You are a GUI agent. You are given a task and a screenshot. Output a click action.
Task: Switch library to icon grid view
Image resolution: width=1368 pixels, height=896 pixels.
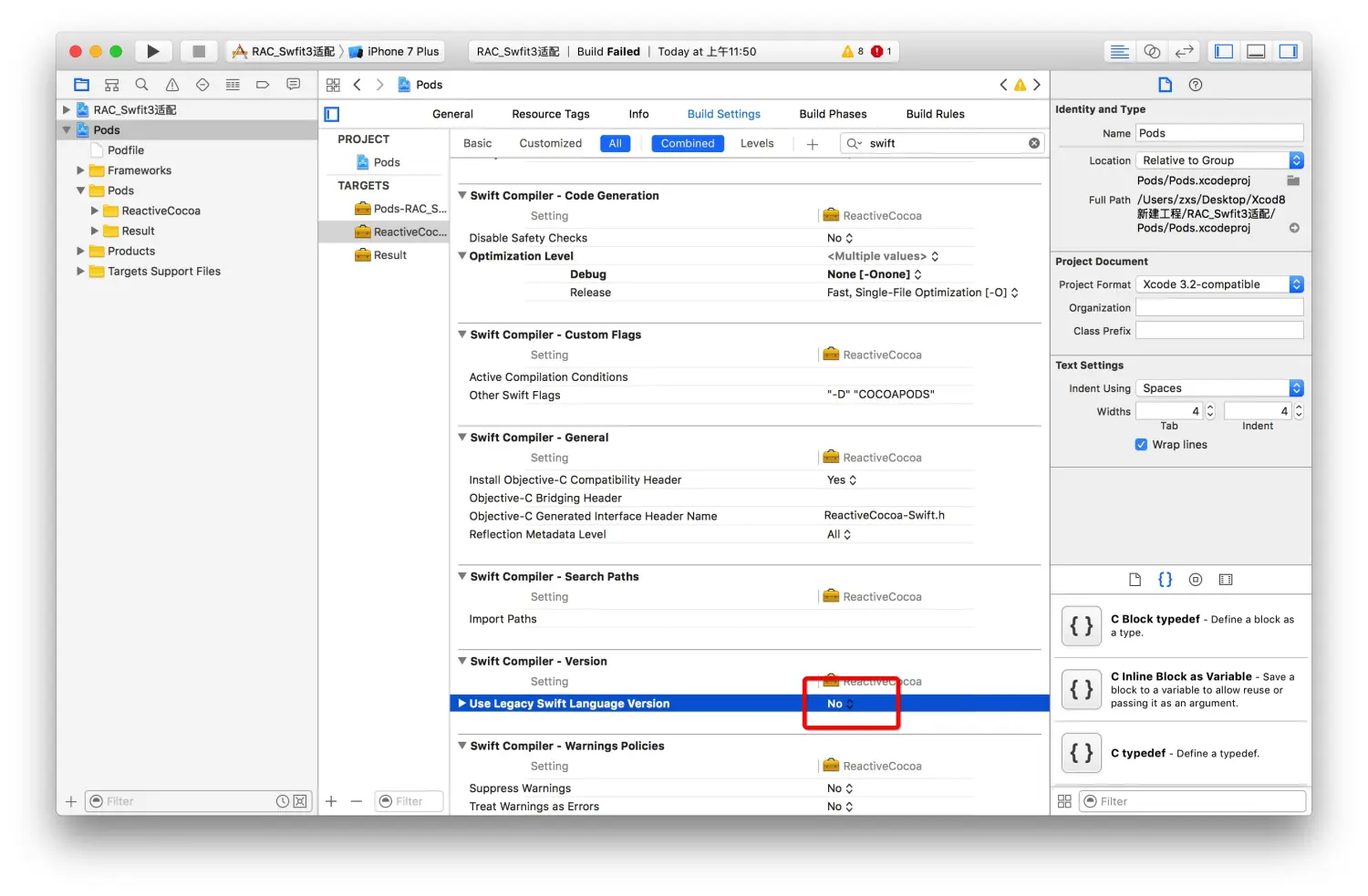pos(1064,801)
